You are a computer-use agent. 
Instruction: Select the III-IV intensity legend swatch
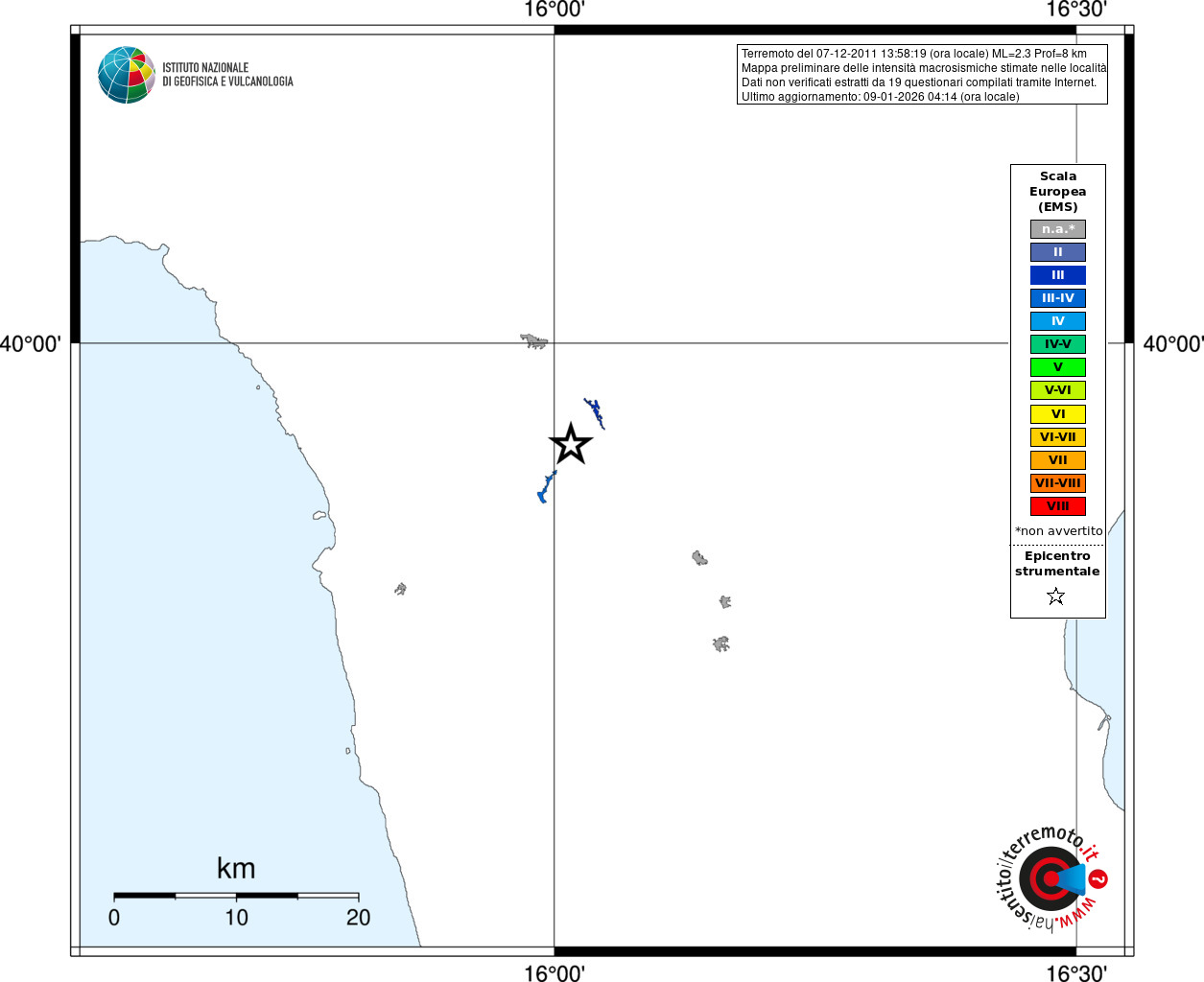pyautogui.click(x=1058, y=298)
